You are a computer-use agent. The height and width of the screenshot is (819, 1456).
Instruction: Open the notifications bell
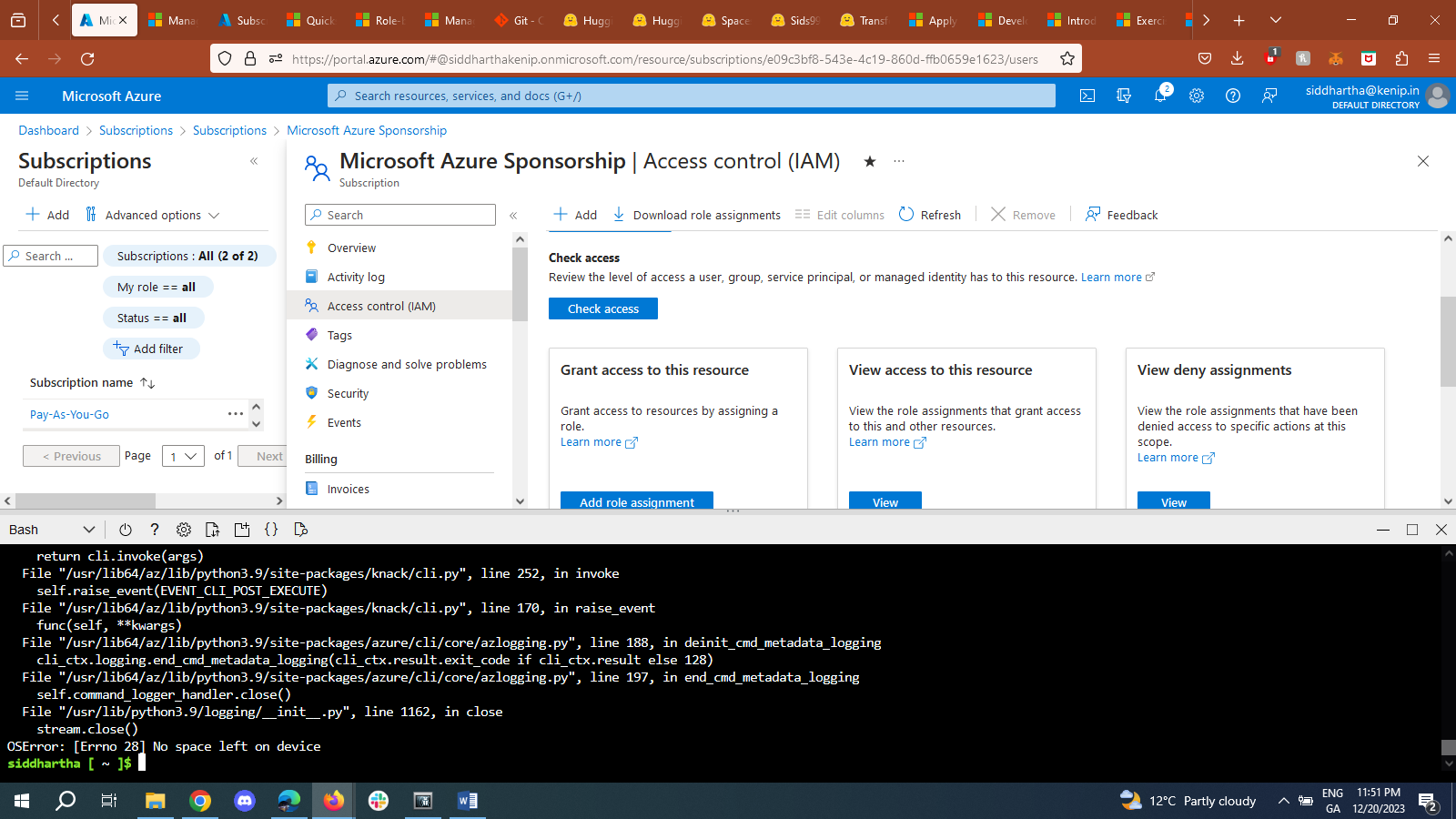click(x=1160, y=96)
